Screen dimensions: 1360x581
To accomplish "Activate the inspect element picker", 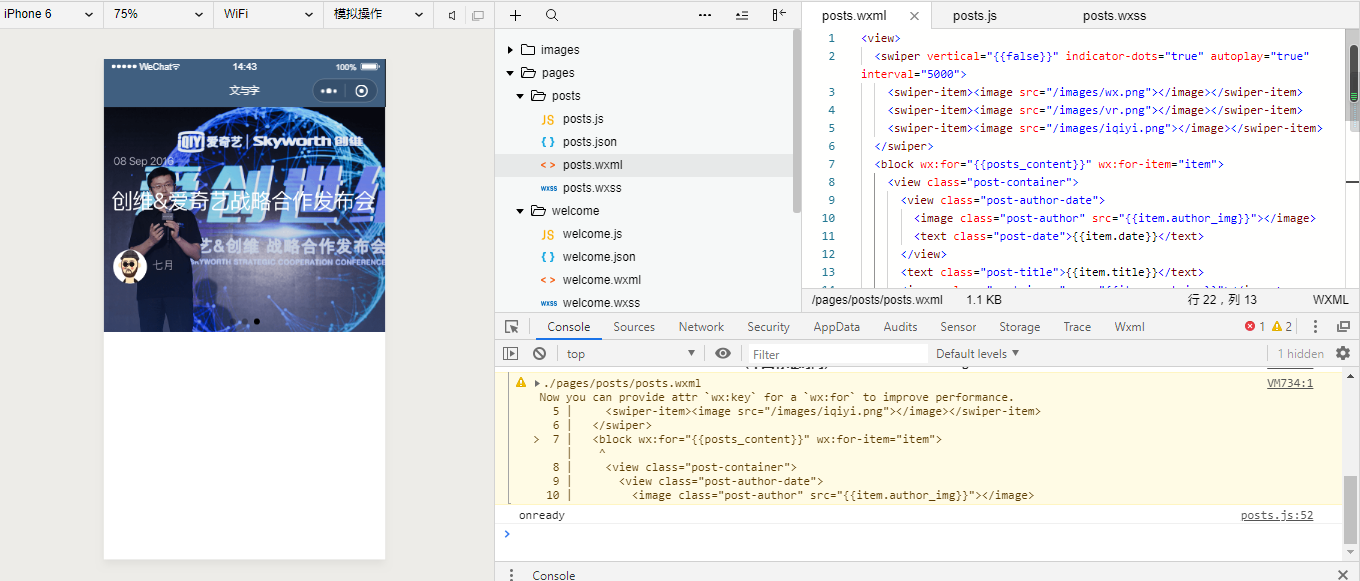I will 512,327.
